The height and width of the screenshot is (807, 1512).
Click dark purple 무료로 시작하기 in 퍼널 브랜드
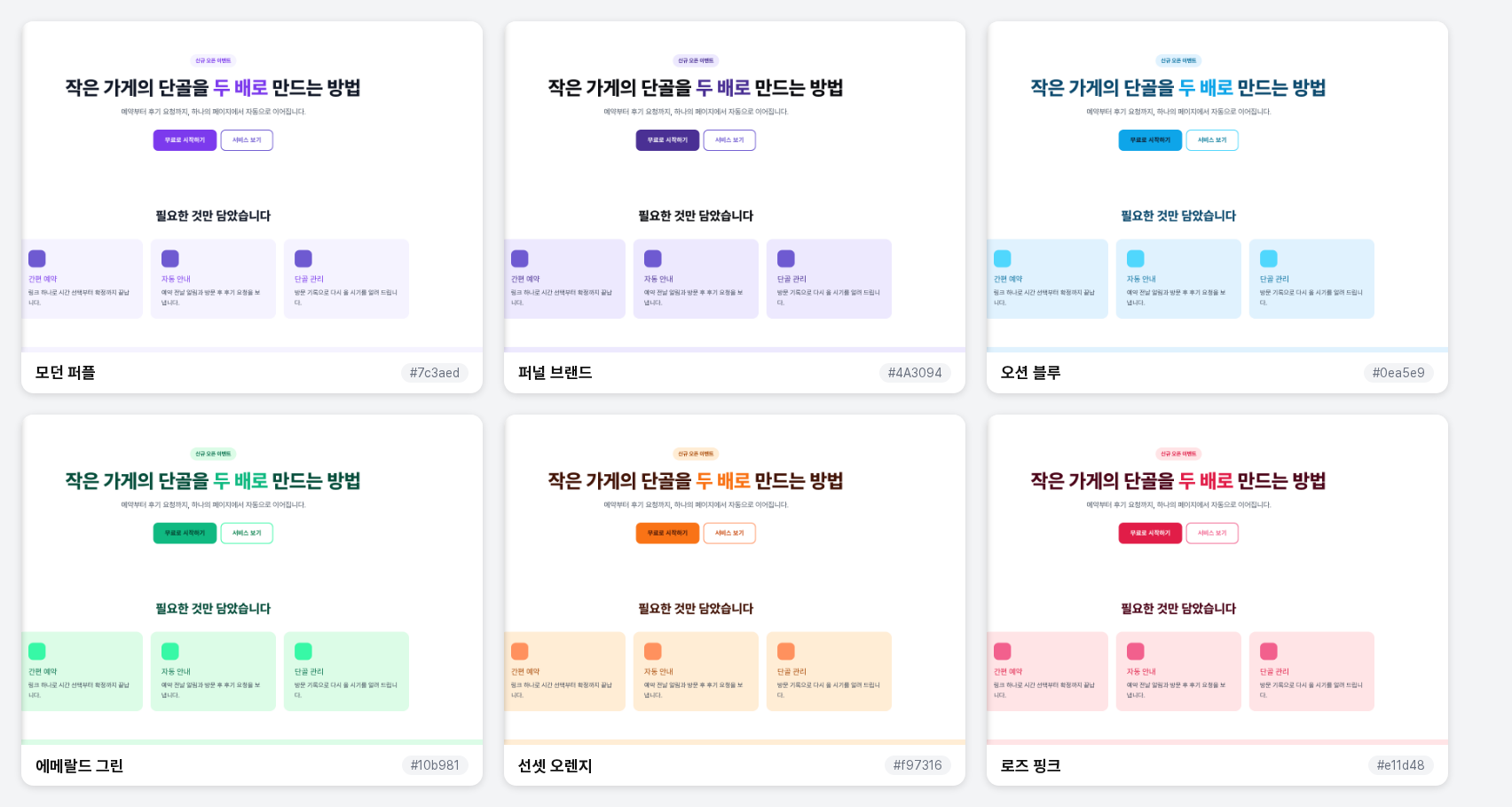click(x=667, y=140)
